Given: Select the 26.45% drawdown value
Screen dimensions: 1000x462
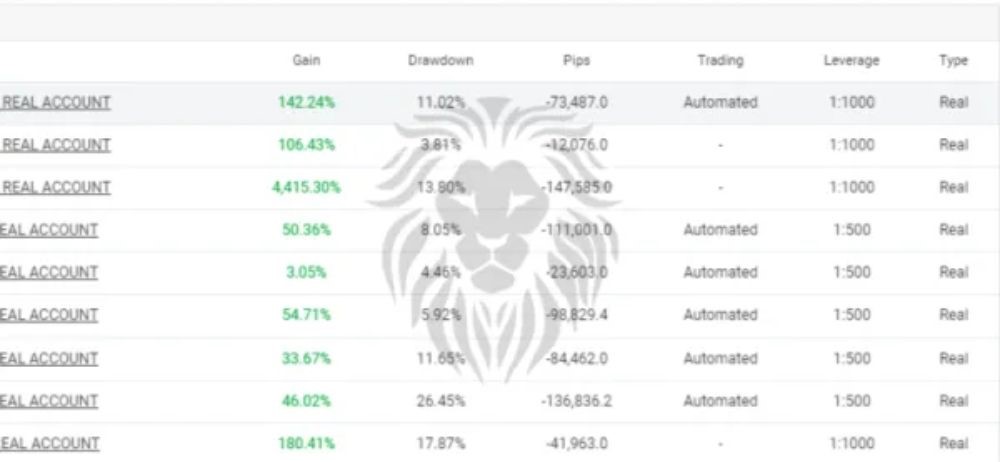Looking at the screenshot, I should pos(441,401).
